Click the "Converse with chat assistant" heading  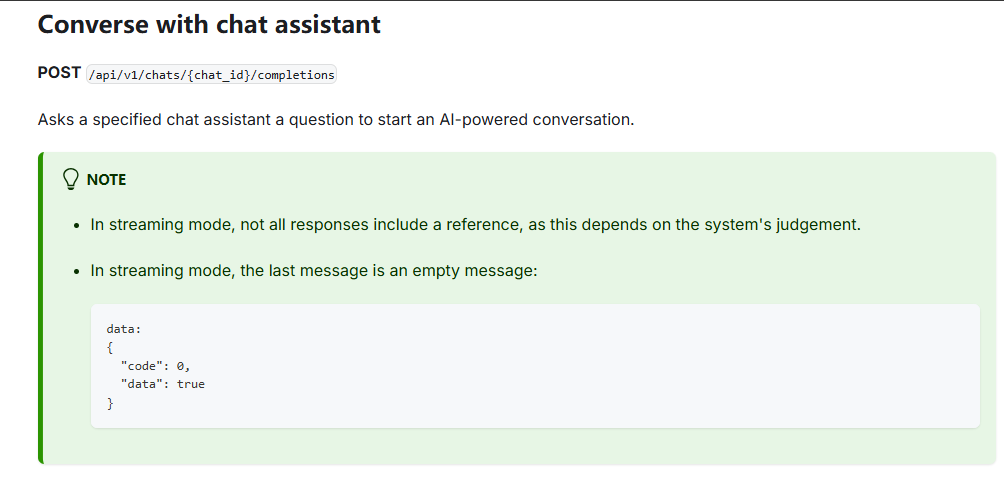pyautogui.click(x=209, y=24)
